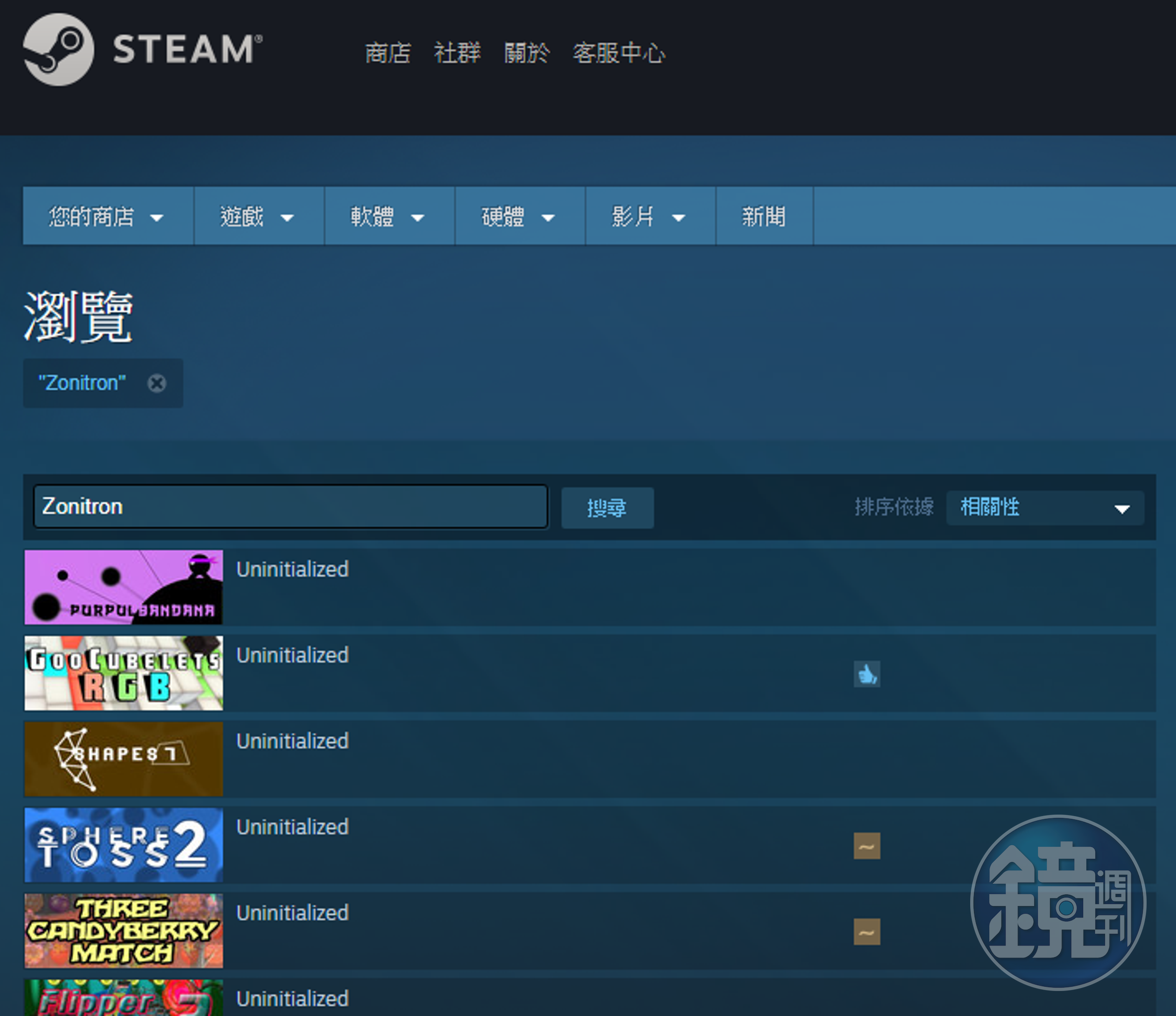This screenshot has height=1016, width=1176.
Task: Open 您的商店 dropdown menu
Action: tap(108, 216)
